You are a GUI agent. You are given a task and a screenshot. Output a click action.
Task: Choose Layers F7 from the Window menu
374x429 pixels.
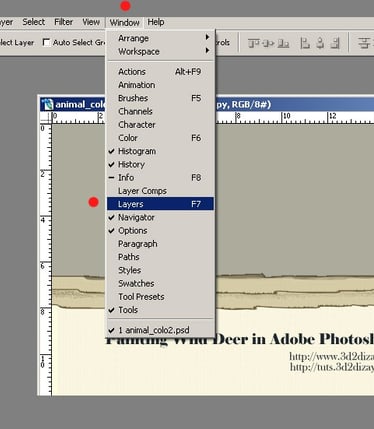(160, 204)
